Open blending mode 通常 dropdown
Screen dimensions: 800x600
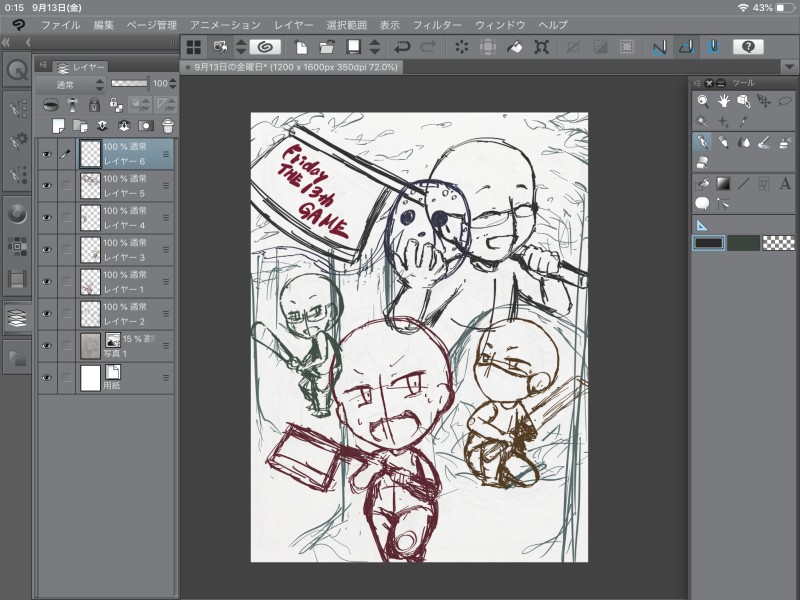pos(72,84)
